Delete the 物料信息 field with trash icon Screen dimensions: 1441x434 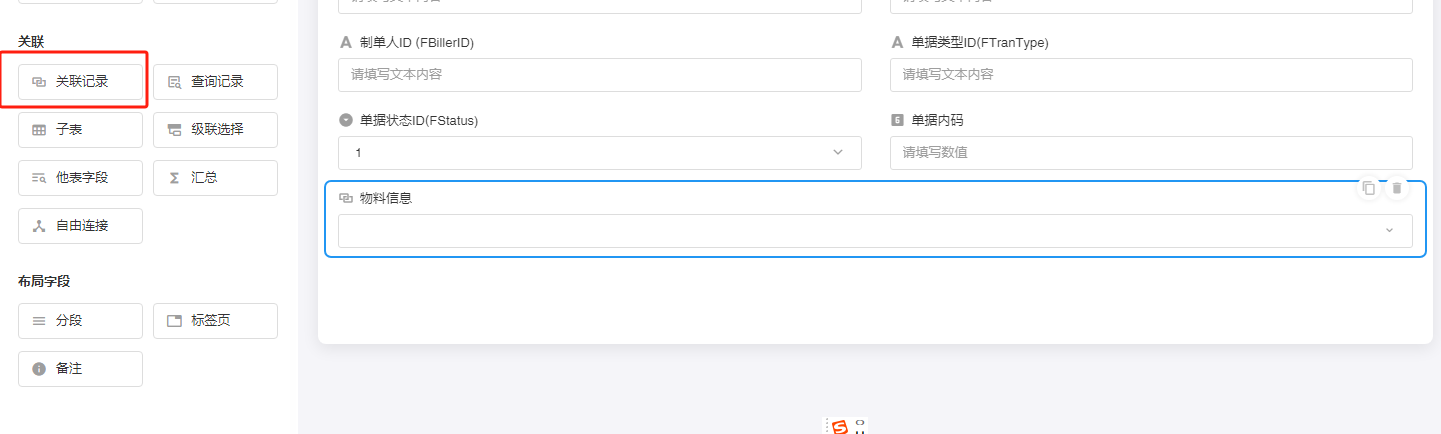[x=1397, y=188]
